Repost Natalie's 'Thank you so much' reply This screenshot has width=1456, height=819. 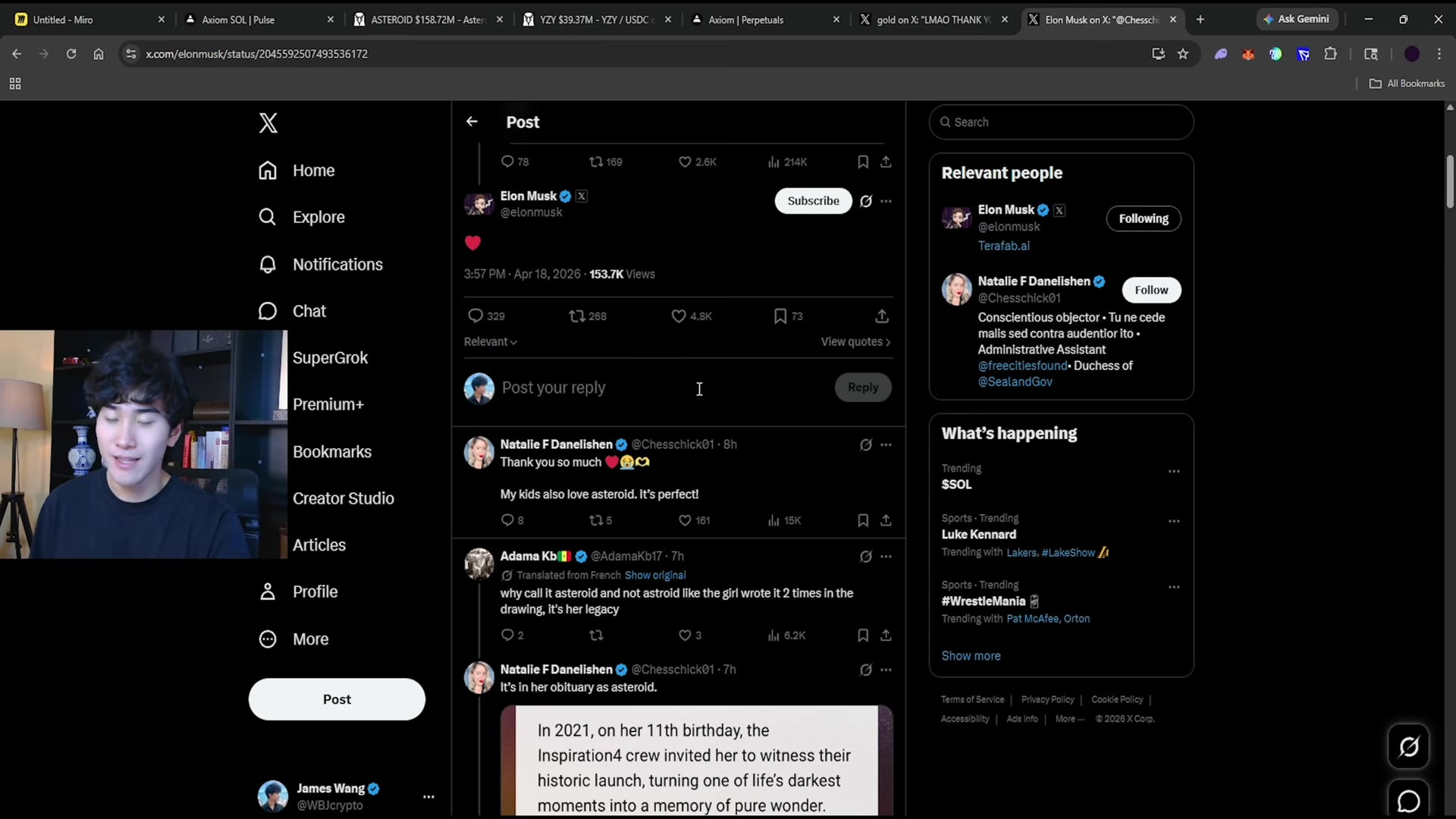point(596,520)
